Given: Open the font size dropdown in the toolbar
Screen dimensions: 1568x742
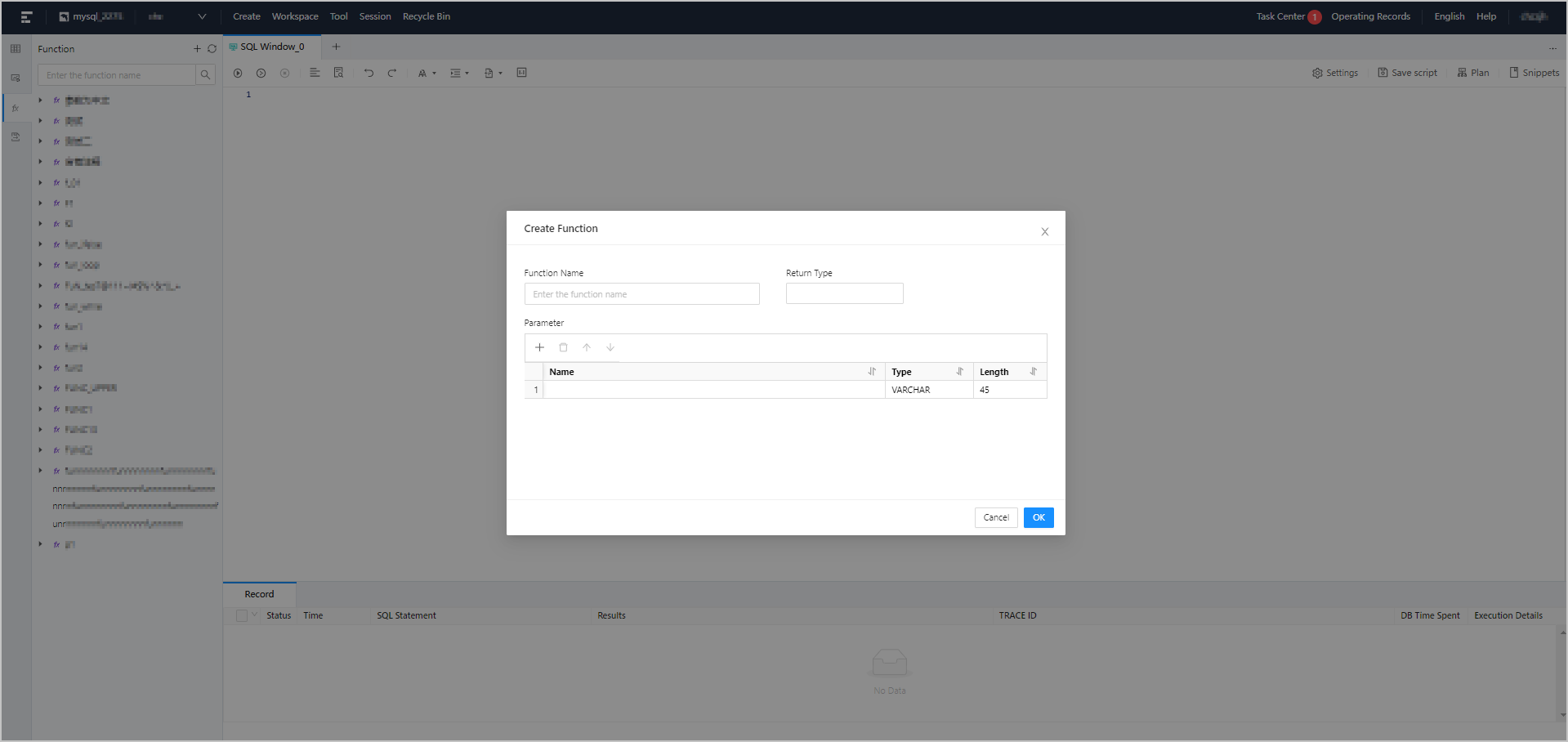Looking at the screenshot, I should point(426,73).
